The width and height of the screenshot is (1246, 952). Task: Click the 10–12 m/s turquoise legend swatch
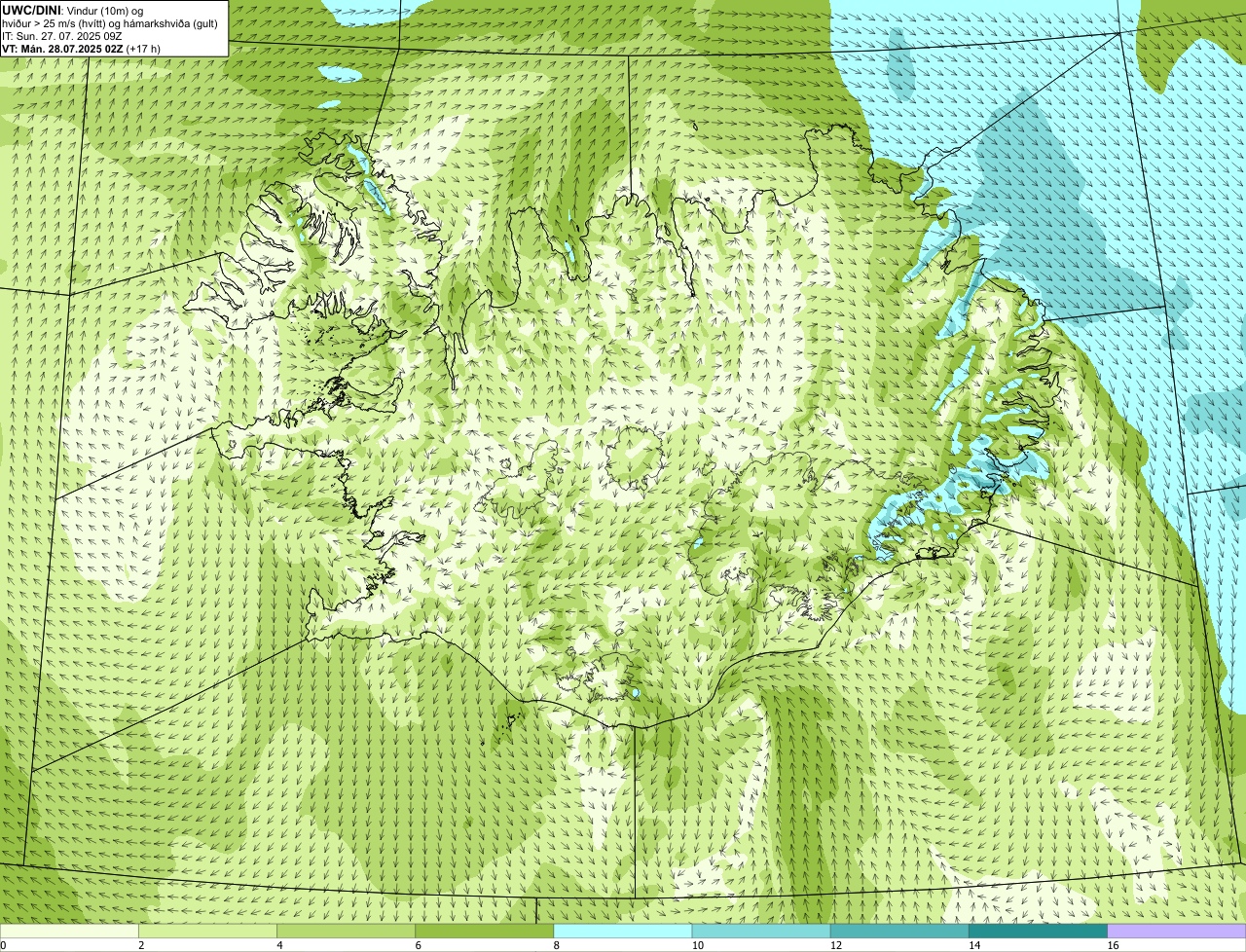tap(761, 932)
